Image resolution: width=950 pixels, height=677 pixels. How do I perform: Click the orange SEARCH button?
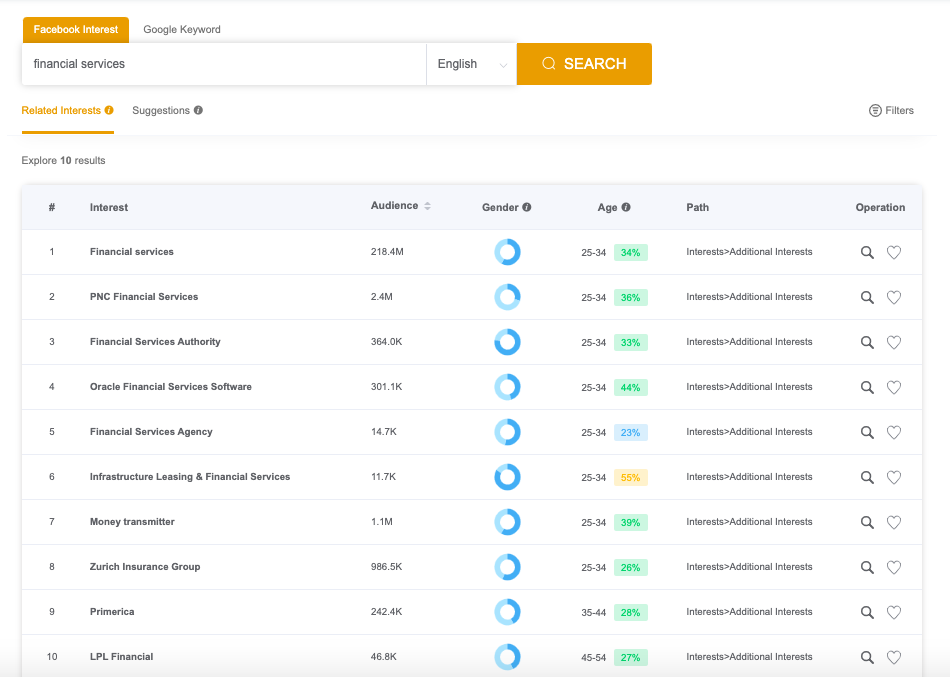coord(584,64)
